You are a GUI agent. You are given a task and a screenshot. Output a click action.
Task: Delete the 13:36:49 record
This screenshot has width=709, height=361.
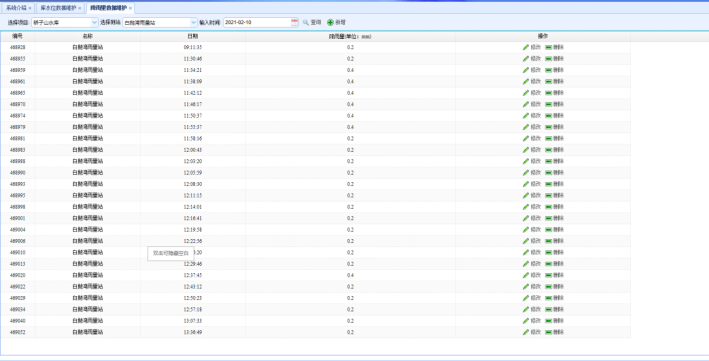[x=555, y=332]
